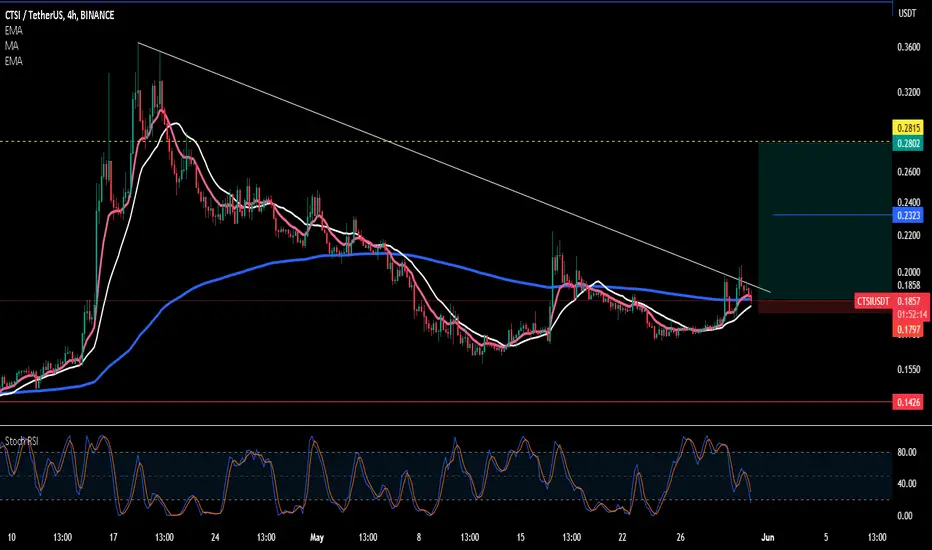Click the 0.3200 price axis value
Image resolution: width=932 pixels, height=550 pixels.
pyautogui.click(x=908, y=92)
